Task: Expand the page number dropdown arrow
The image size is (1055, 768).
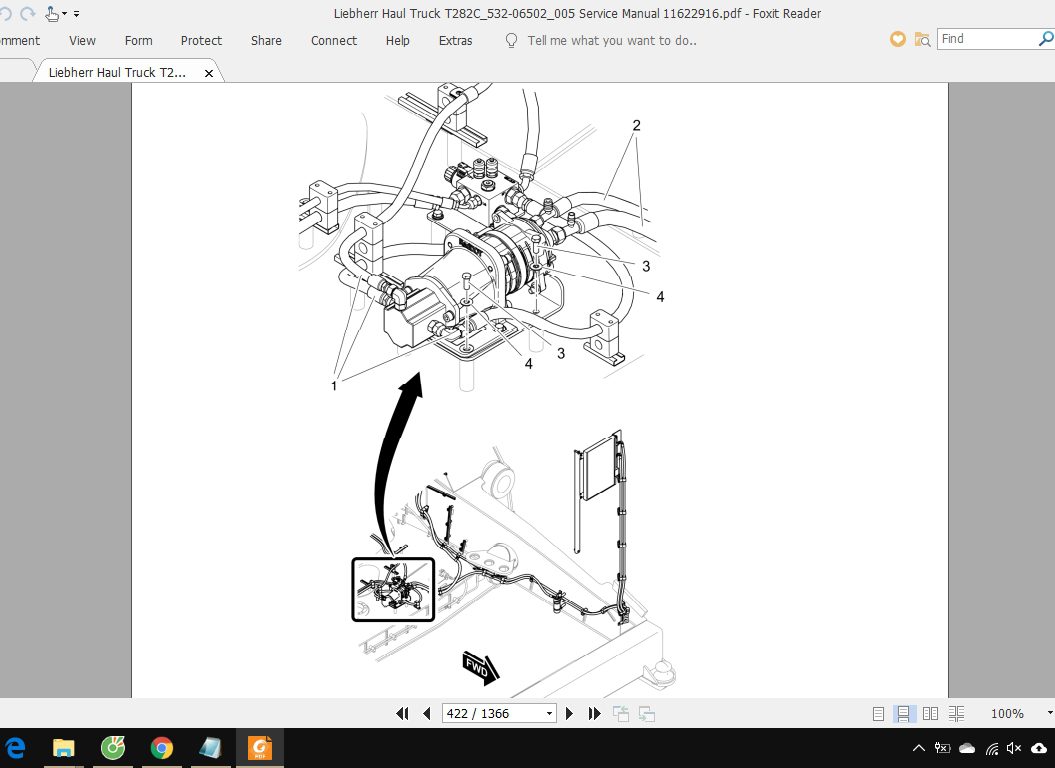Action: [548, 713]
